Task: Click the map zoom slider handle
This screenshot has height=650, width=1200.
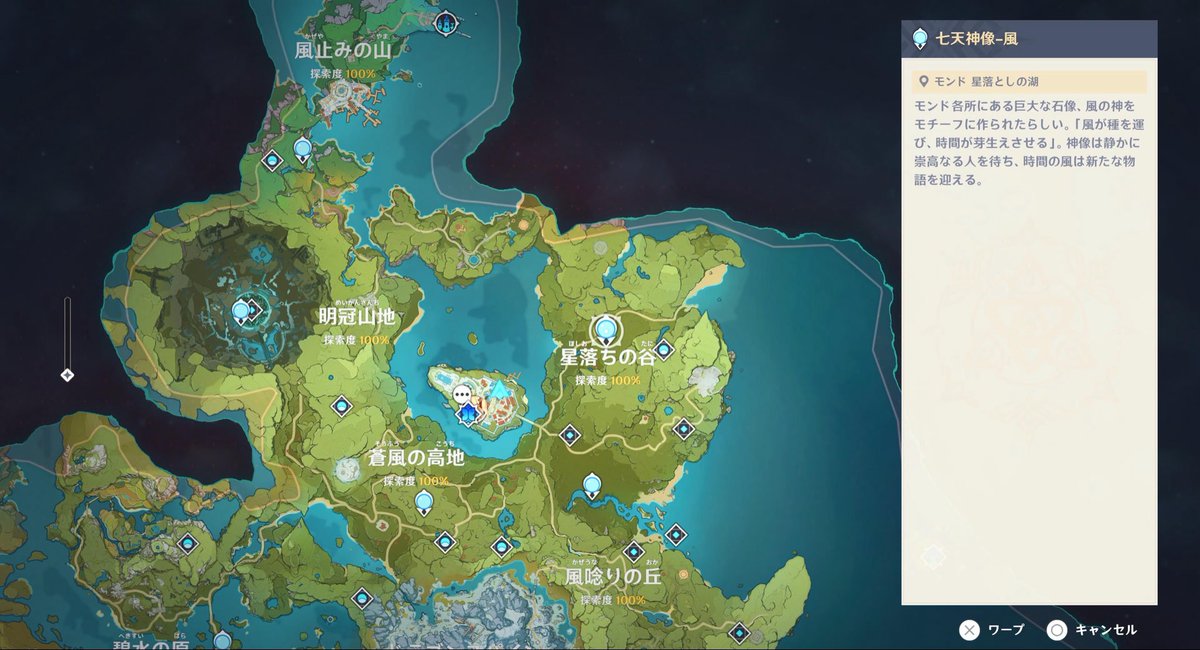Action: [67, 375]
